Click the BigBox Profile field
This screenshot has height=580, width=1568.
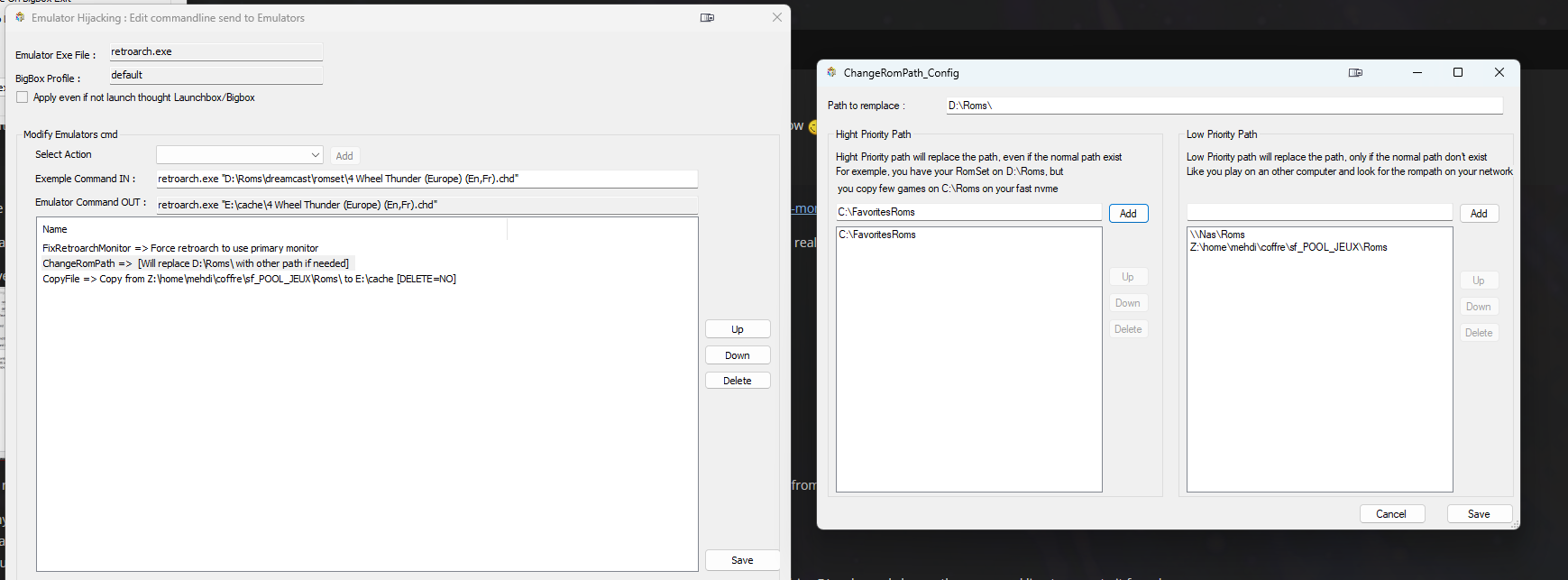coord(215,76)
